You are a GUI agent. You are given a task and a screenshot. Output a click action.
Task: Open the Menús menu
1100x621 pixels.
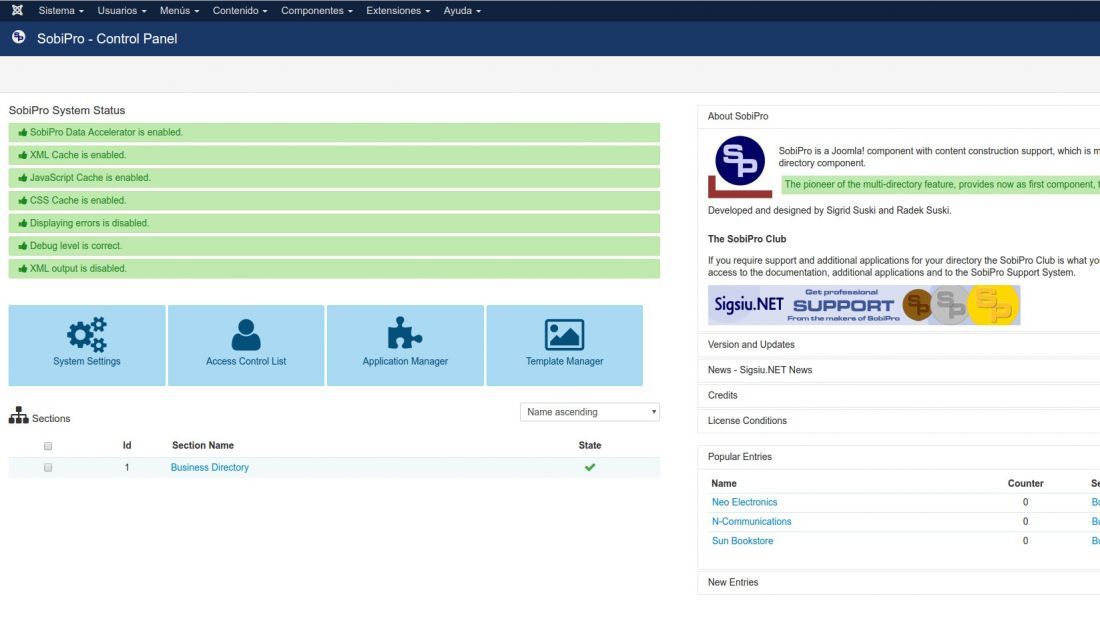(180, 11)
